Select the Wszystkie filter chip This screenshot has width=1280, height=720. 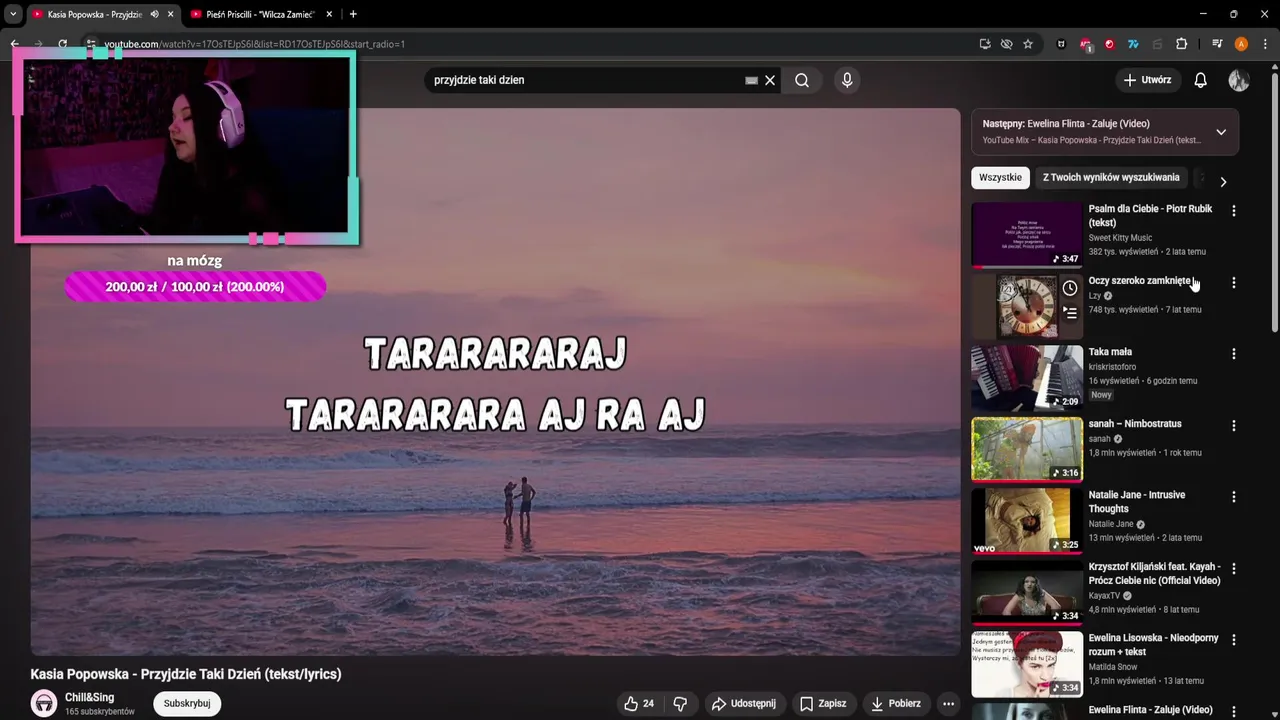tap(1000, 177)
